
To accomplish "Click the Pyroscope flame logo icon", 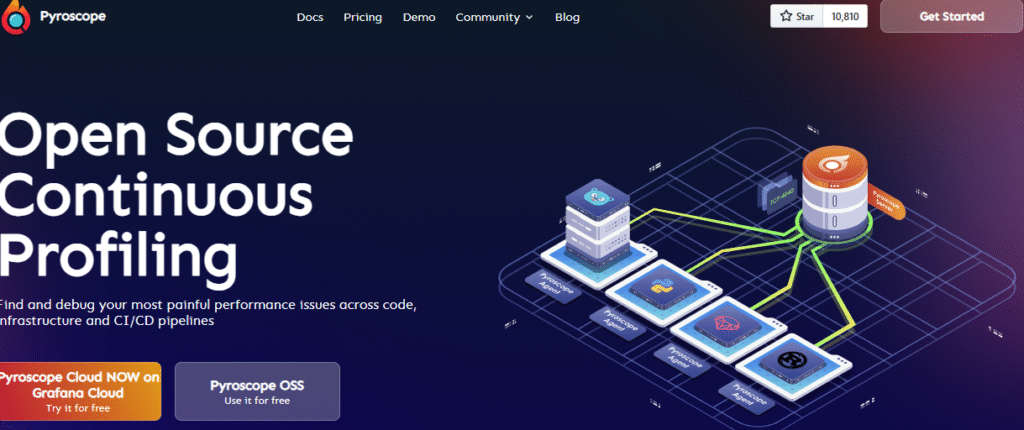I will (15, 17).
